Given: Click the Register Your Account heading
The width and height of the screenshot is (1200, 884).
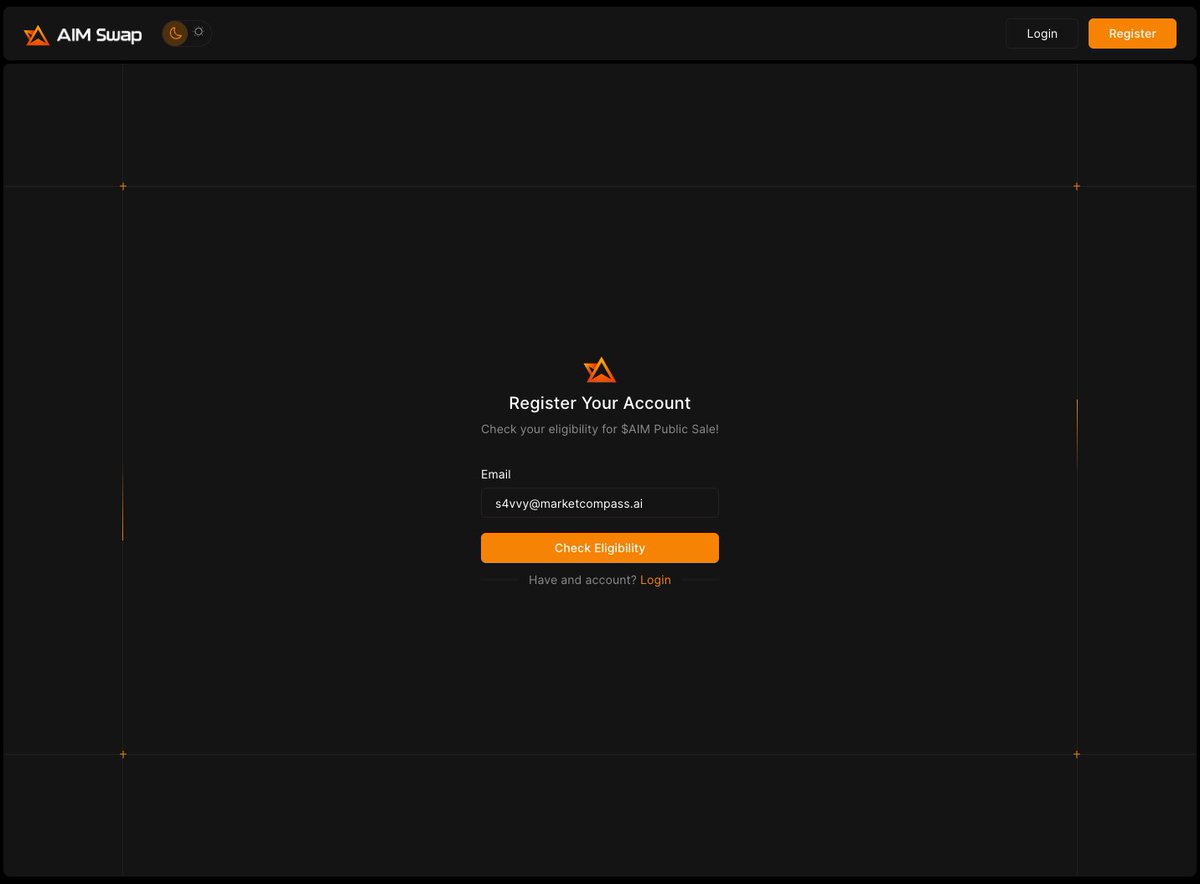Looking at the screenshot, I should coord(600,403).
